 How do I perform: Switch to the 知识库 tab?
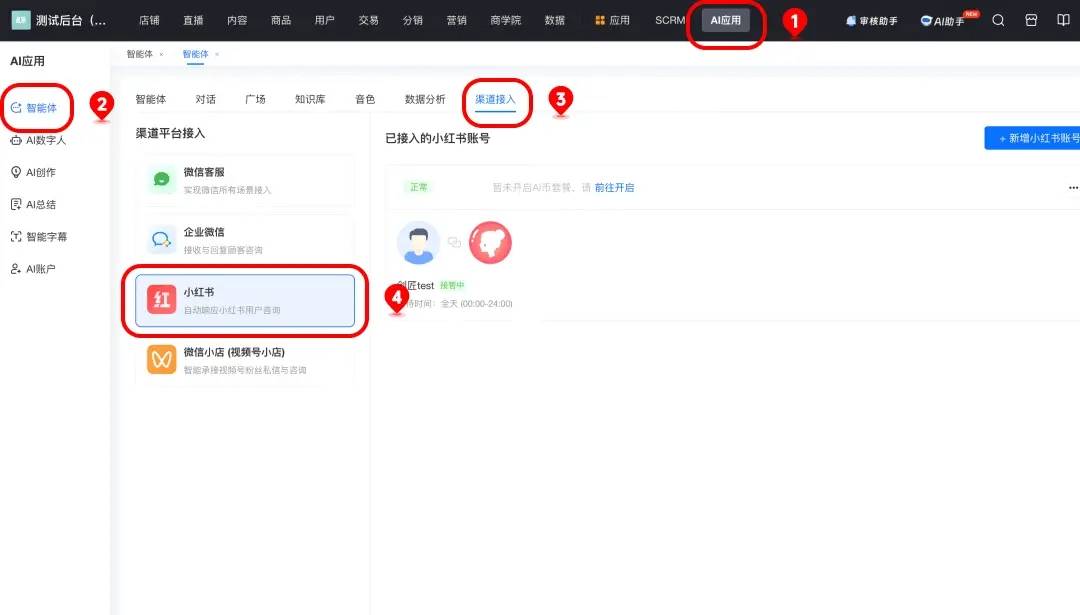(310, 99)
